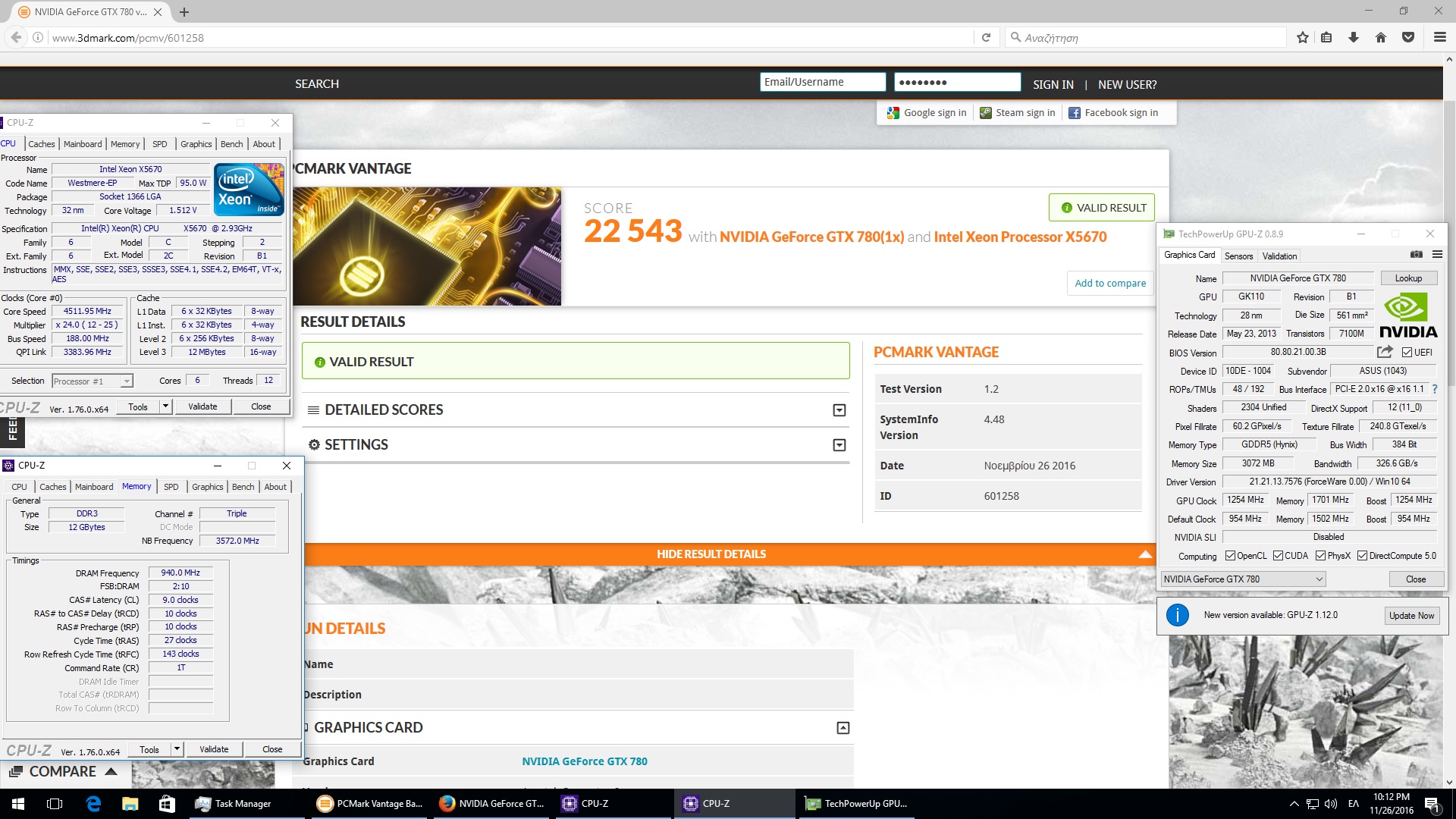Take GPU-Z screenshot with camera icon

[x=1416, y=255]
